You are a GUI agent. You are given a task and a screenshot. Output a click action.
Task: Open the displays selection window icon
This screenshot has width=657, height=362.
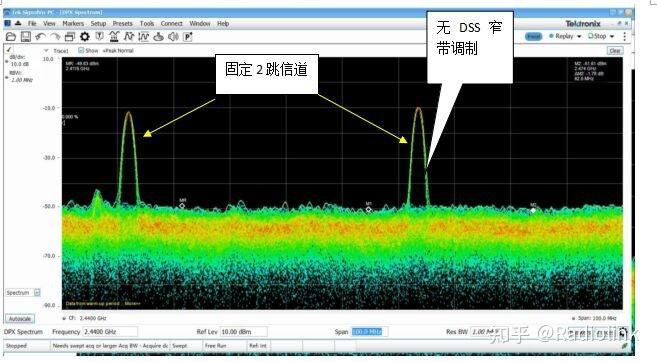[70, 37]
